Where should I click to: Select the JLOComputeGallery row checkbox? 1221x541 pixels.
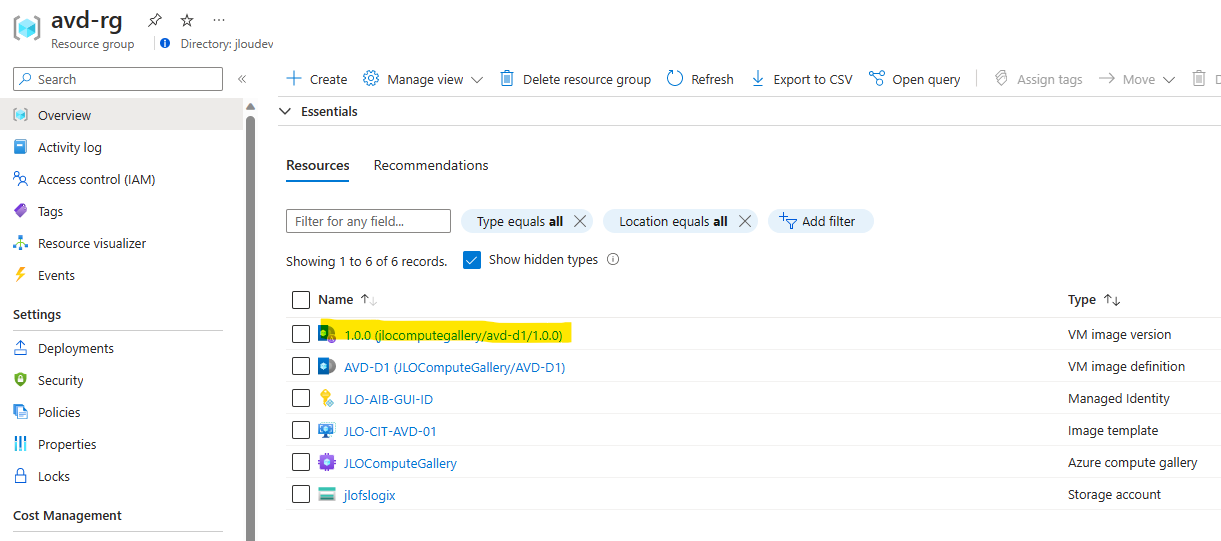pos(301,462)
